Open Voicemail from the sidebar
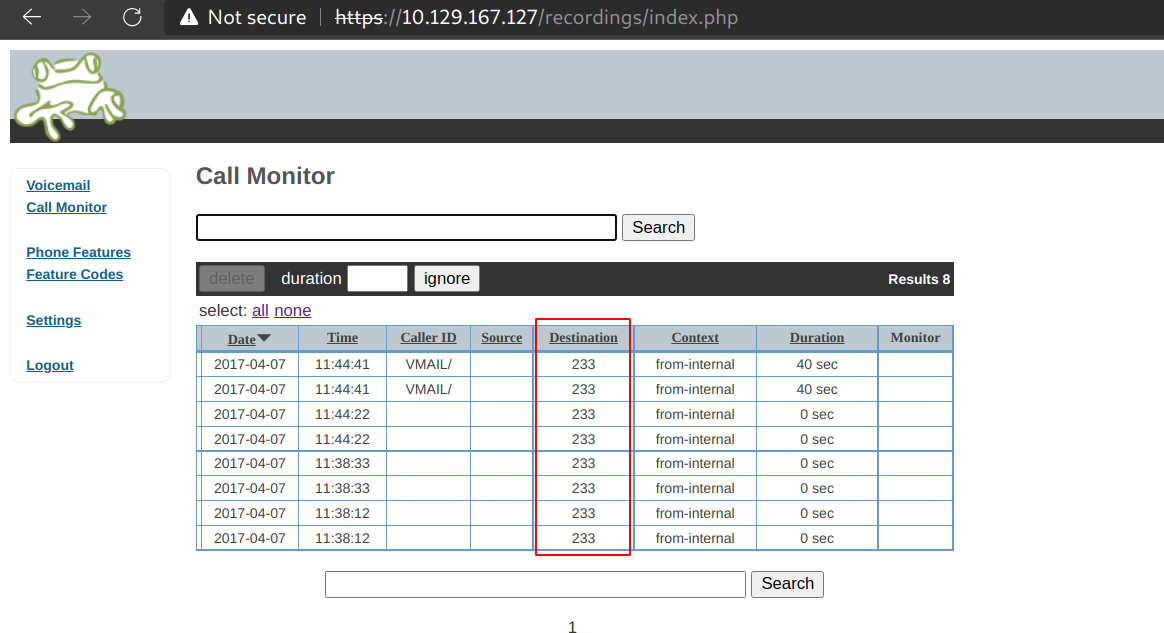This screenshot has width=1164, height=633. 58,185
